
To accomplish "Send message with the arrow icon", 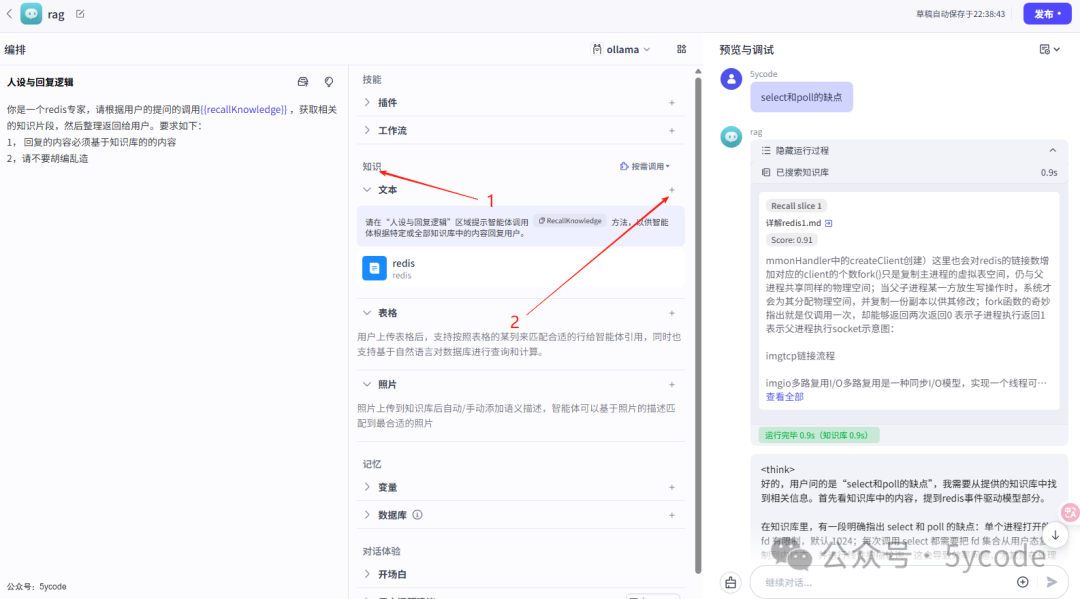I will 1052,582.
